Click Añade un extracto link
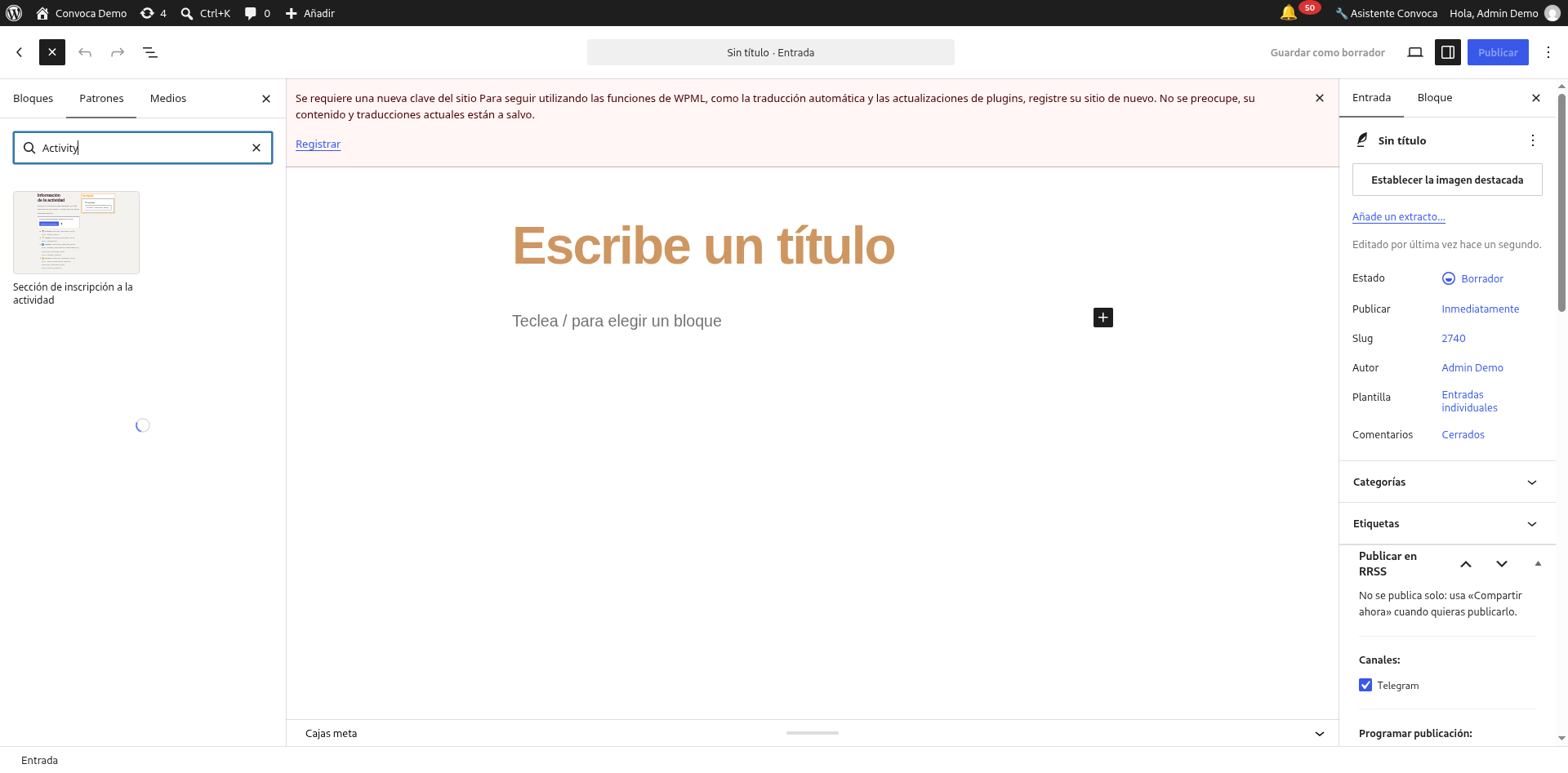This screenshot has width=1568, height=773. (1399, 217)
